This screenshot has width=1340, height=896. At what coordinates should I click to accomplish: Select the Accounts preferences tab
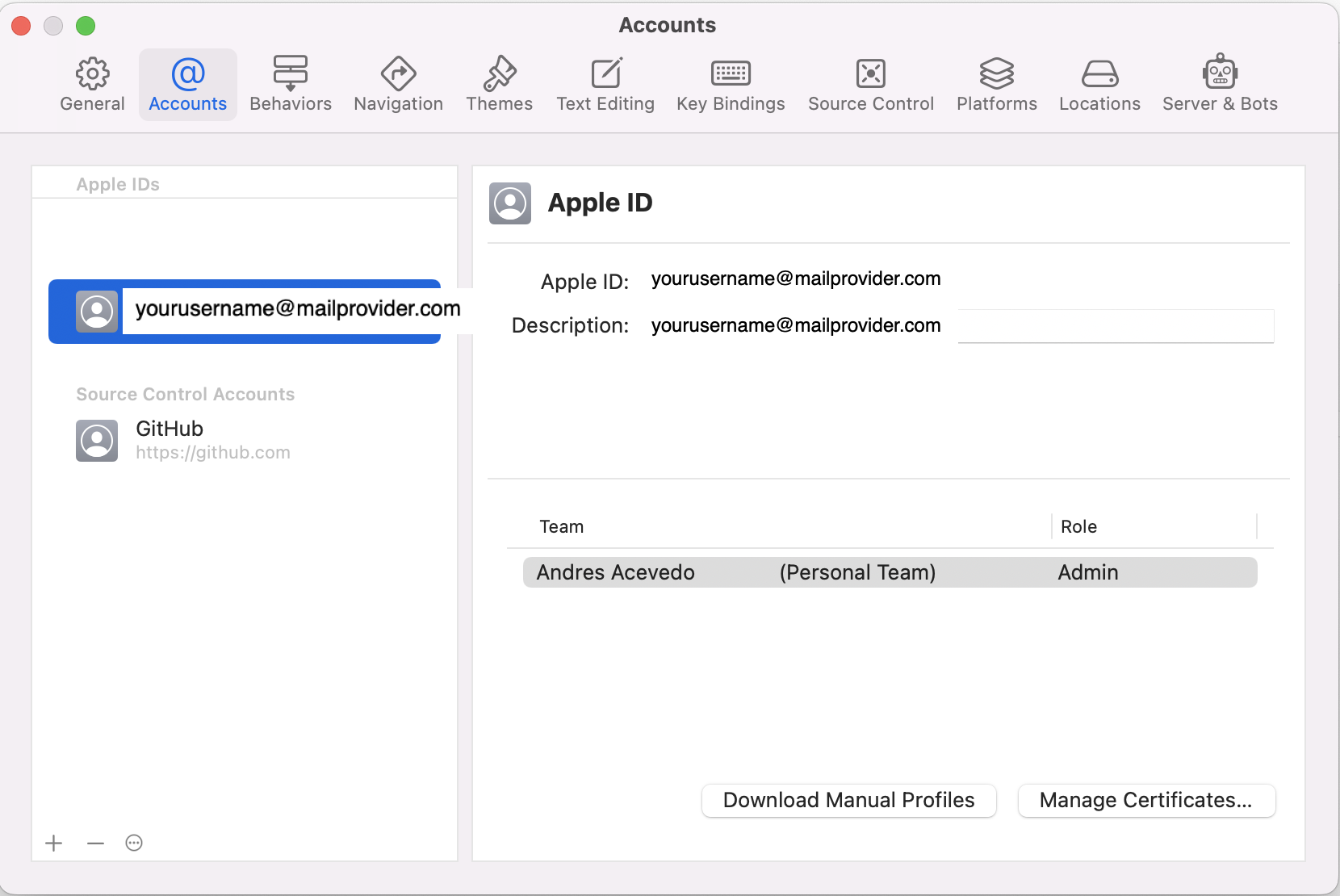(188, 85)
